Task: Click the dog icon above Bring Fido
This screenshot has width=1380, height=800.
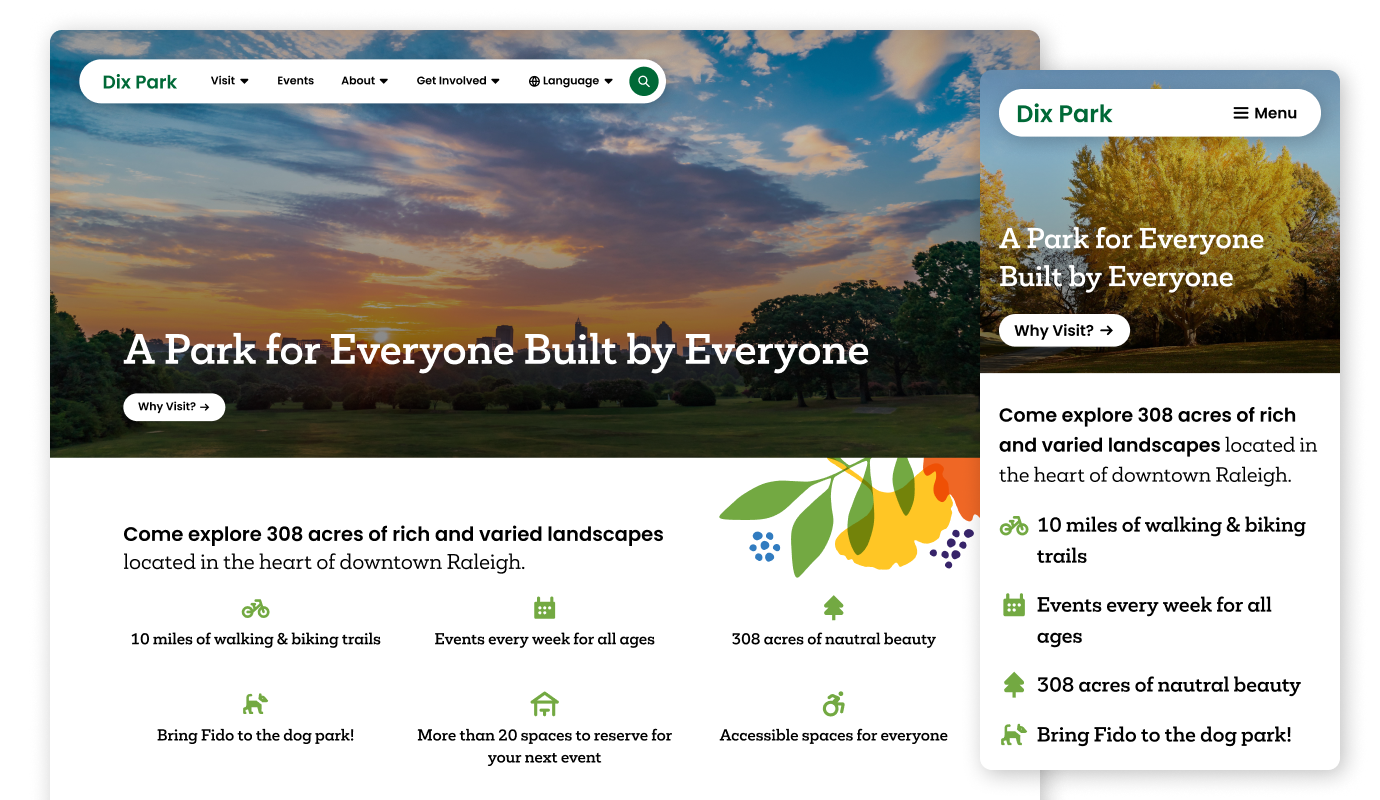Action: coord(256,703)
